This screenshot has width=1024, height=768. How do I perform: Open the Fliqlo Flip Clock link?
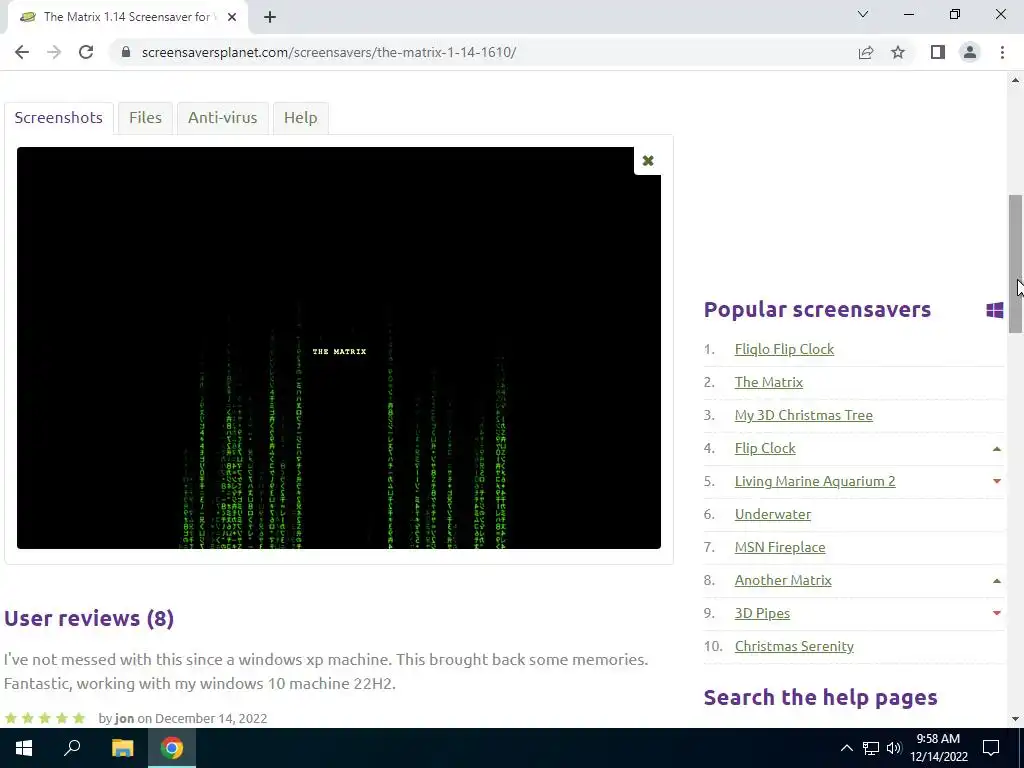pyautogui.click(x=784, y=349)
